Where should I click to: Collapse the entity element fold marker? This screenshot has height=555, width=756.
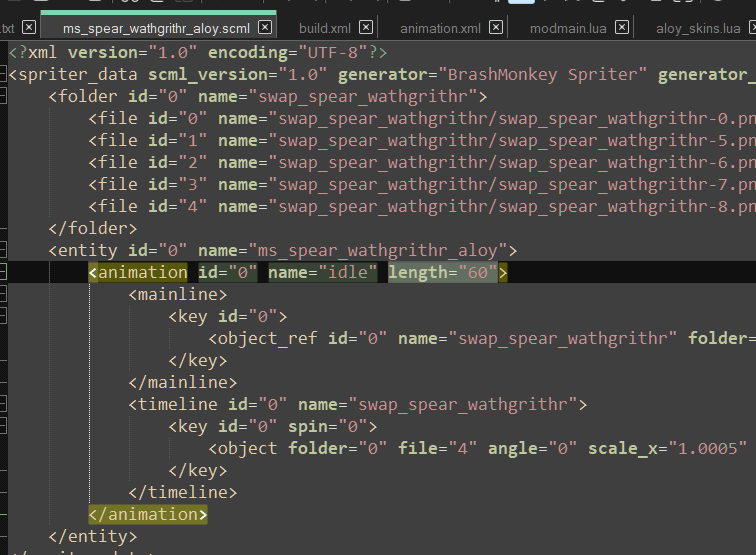coord(3,250)
